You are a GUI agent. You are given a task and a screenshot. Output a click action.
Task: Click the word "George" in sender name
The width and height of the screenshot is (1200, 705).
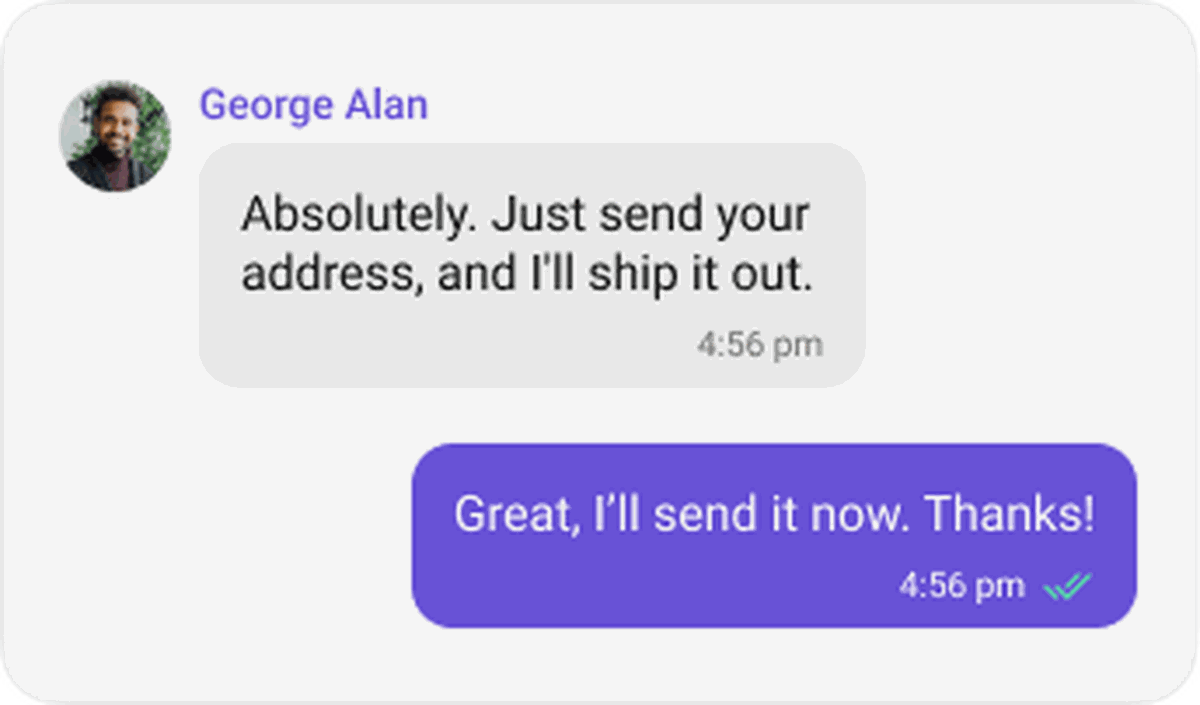pyautogui.click(x=266, y=106)
